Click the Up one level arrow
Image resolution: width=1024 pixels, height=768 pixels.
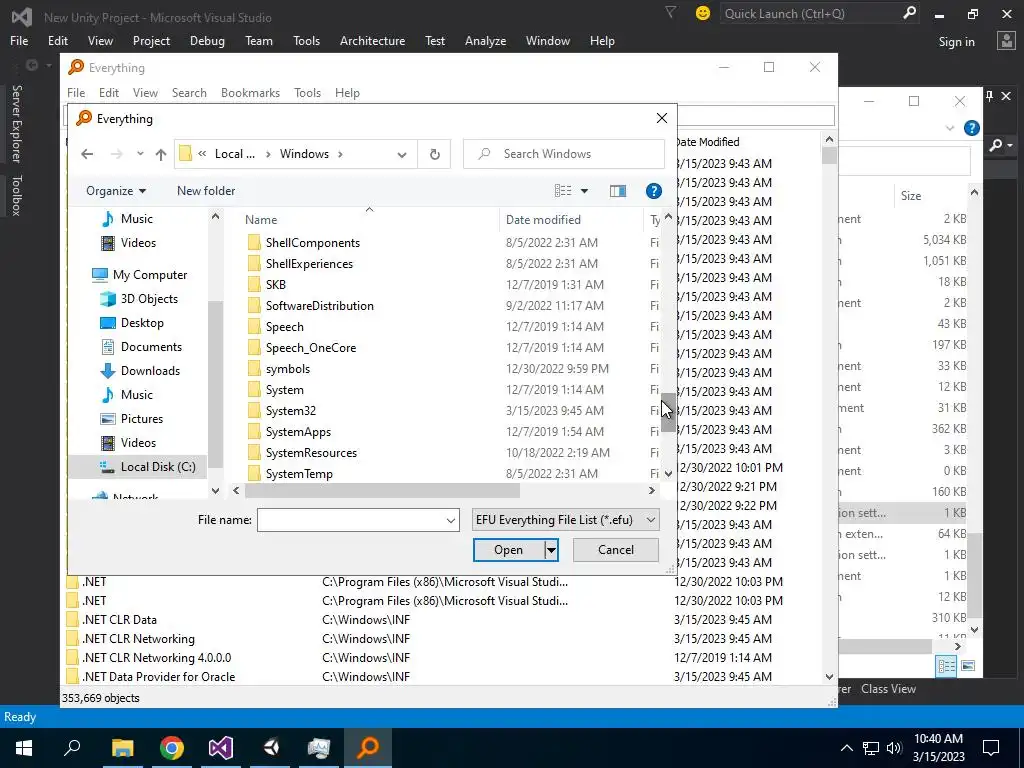pos(161,154)
